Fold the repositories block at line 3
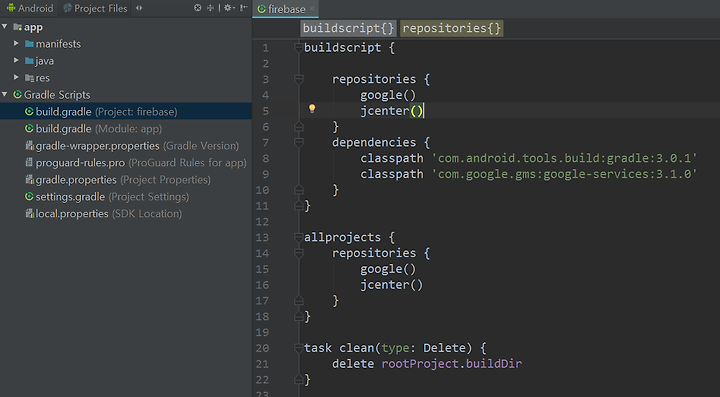 coord(298,79)
